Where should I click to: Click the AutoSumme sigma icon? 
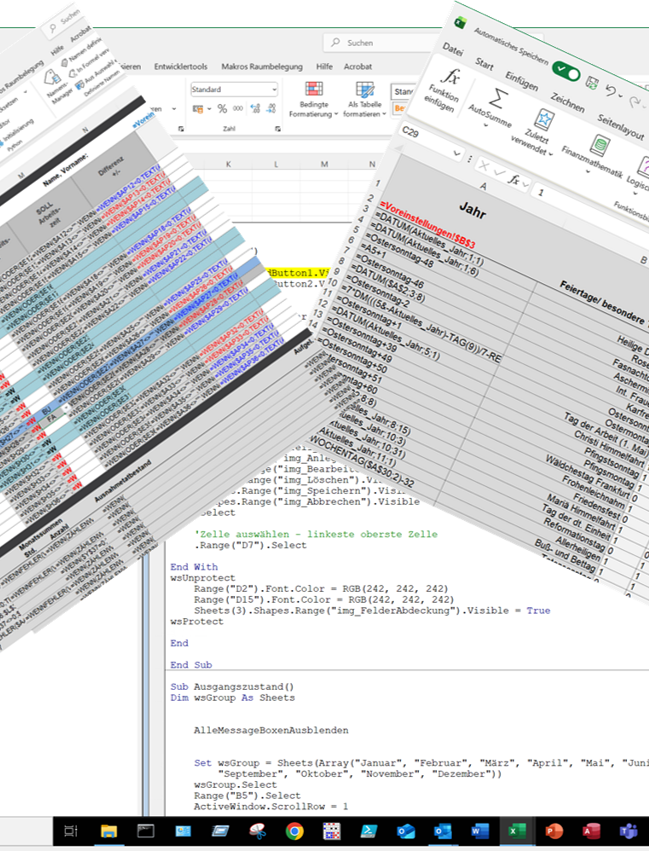point(498,99)
